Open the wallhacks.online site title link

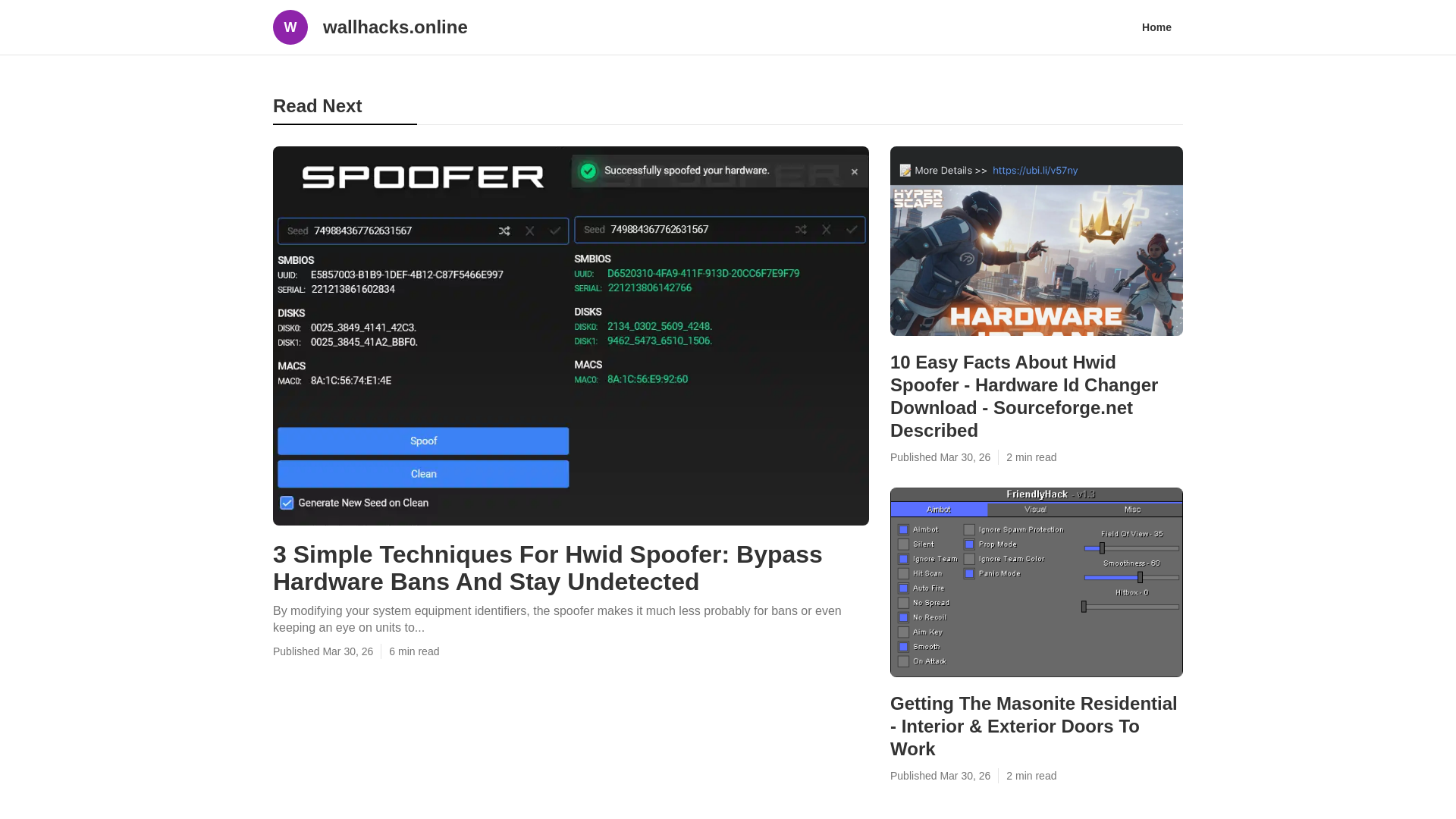[395, 27]
